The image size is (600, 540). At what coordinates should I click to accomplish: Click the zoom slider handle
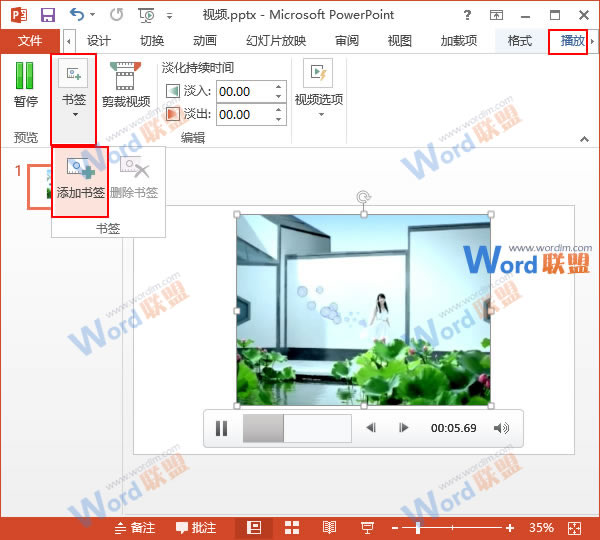tap(418, 528)
